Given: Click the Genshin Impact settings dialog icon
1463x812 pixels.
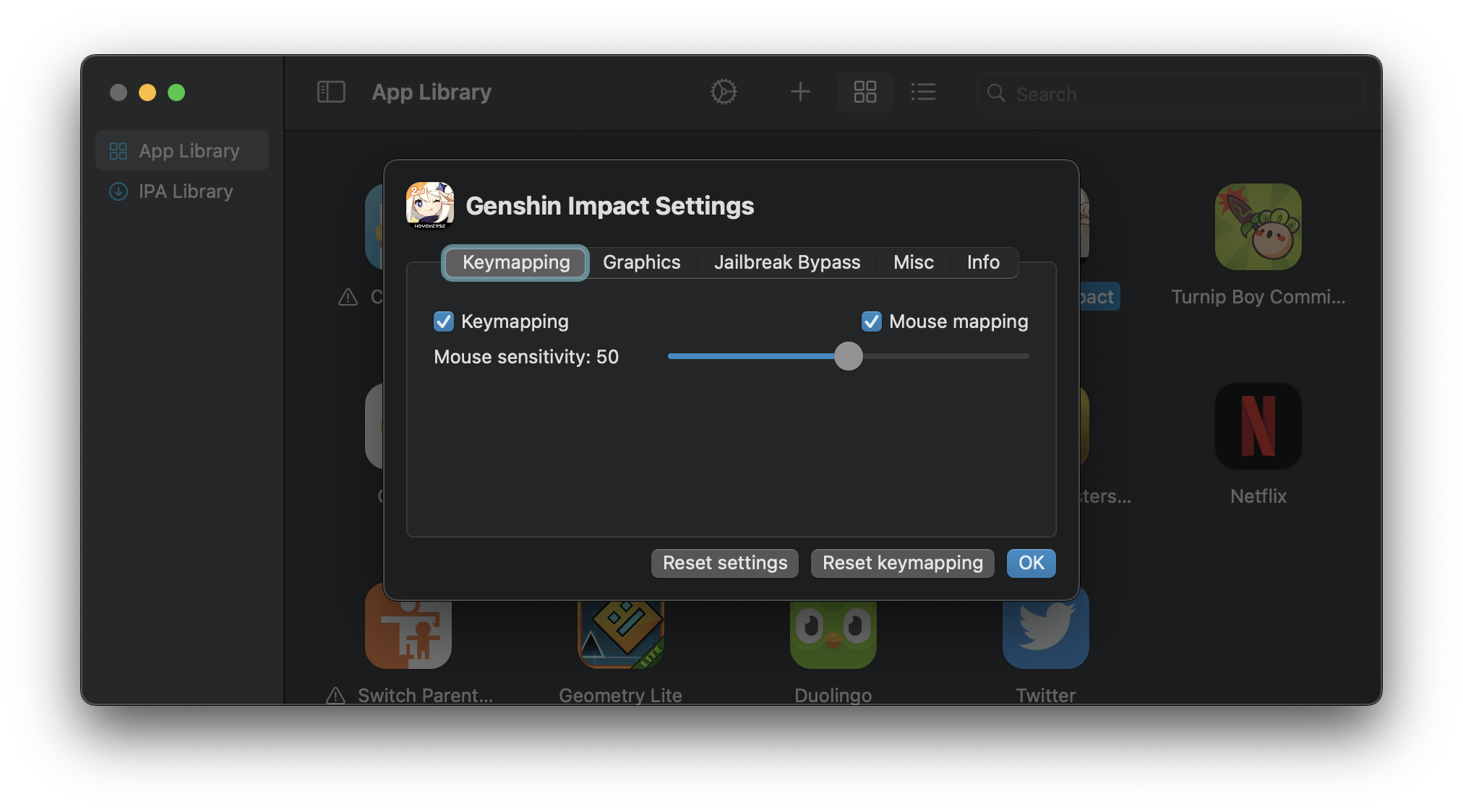Looking at the screenshot, I should pyautogui.click(x=430, y=205).
